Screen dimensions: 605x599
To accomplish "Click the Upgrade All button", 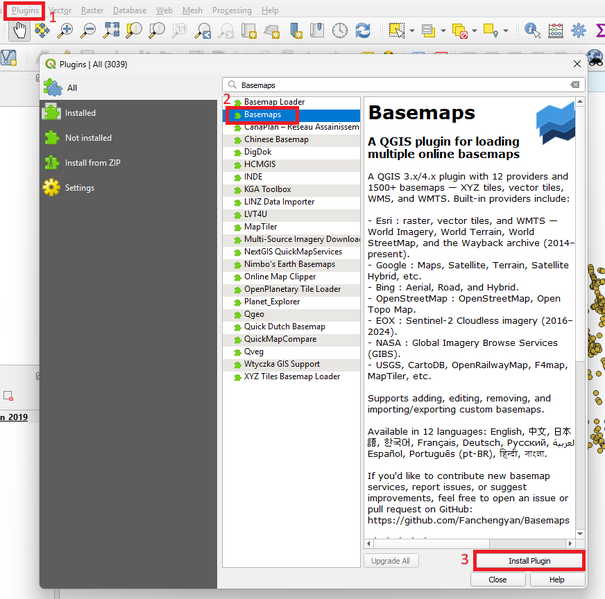I will tap(390, 561).
